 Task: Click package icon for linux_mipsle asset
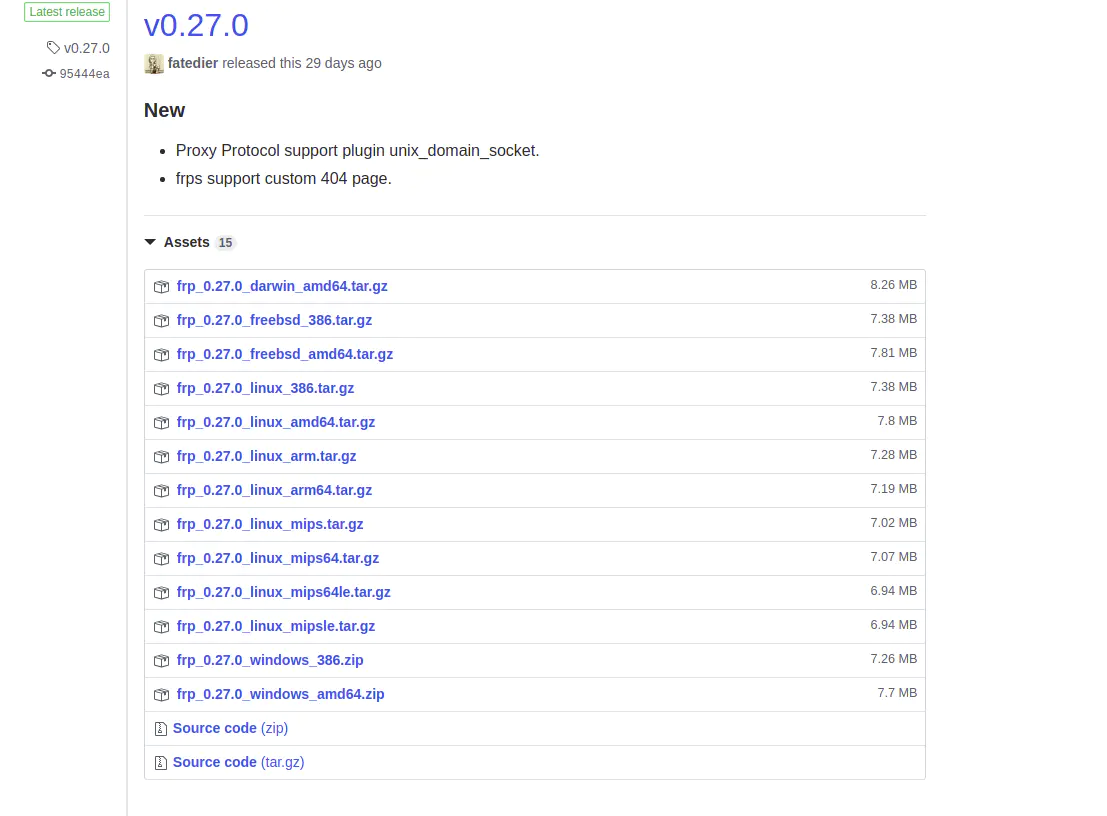click(162, 626)
